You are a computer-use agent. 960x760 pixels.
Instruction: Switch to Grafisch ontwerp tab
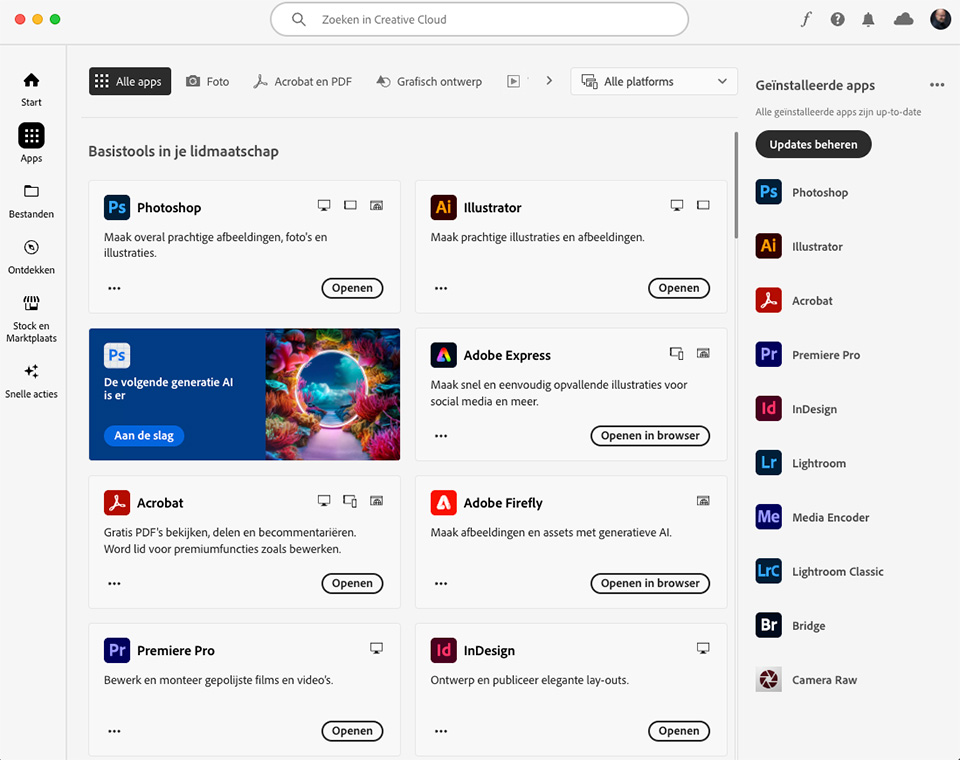coord(429,81)
